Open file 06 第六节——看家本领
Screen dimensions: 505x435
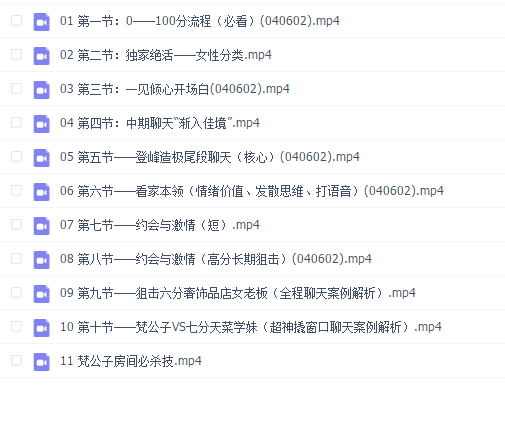[x=252, y=191]
